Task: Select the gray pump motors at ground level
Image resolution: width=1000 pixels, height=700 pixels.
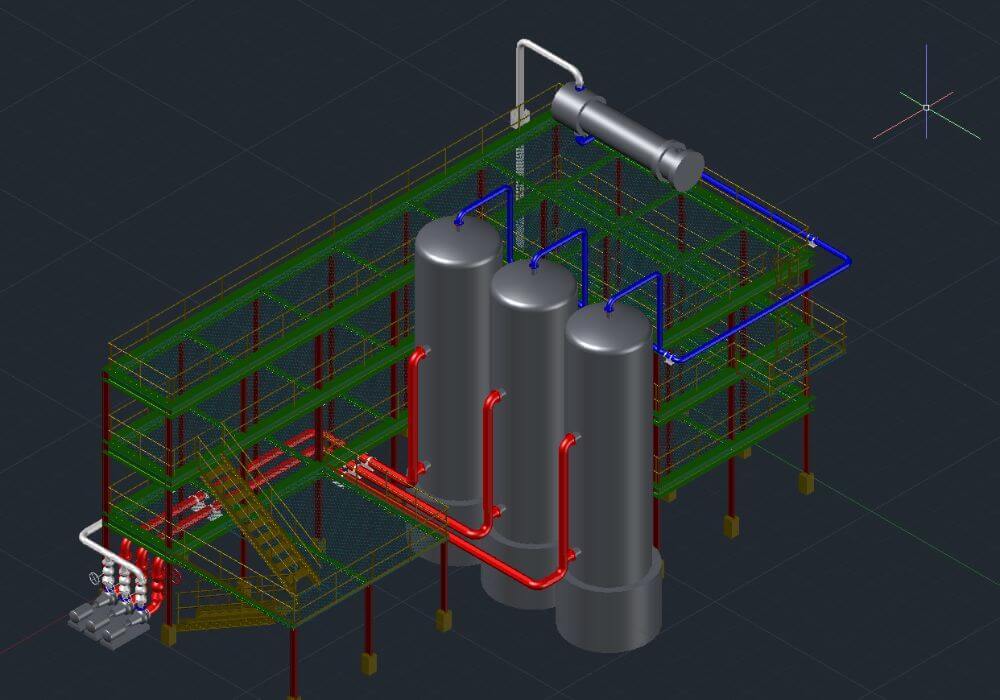Action: click(x=108, y=622)
